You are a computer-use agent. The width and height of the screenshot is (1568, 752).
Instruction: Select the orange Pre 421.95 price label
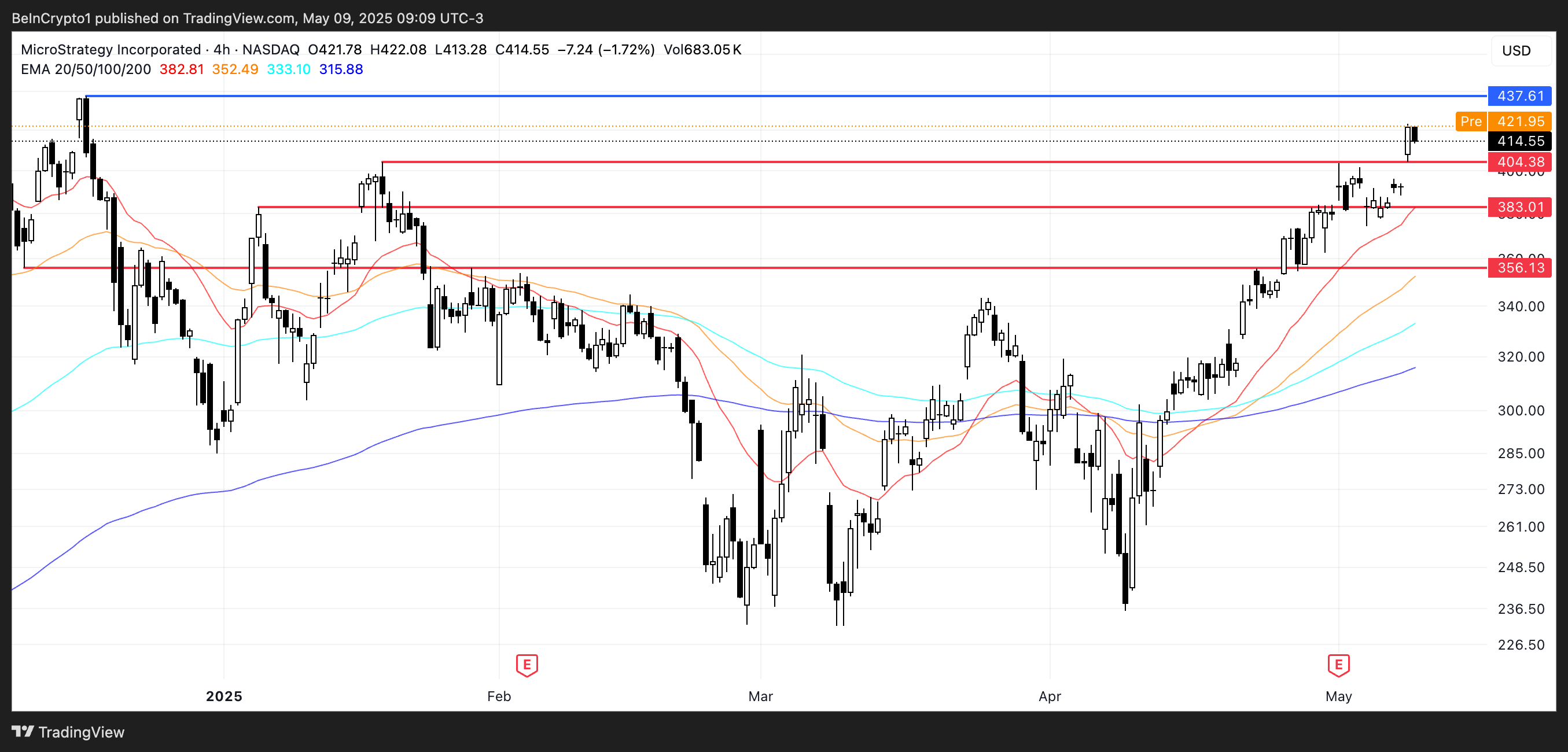coord(1503,121)
